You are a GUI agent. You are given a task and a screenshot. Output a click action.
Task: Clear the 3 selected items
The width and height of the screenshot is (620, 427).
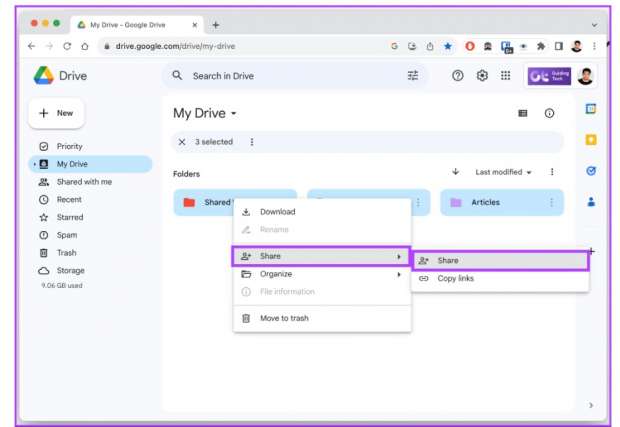coord(182,142)
